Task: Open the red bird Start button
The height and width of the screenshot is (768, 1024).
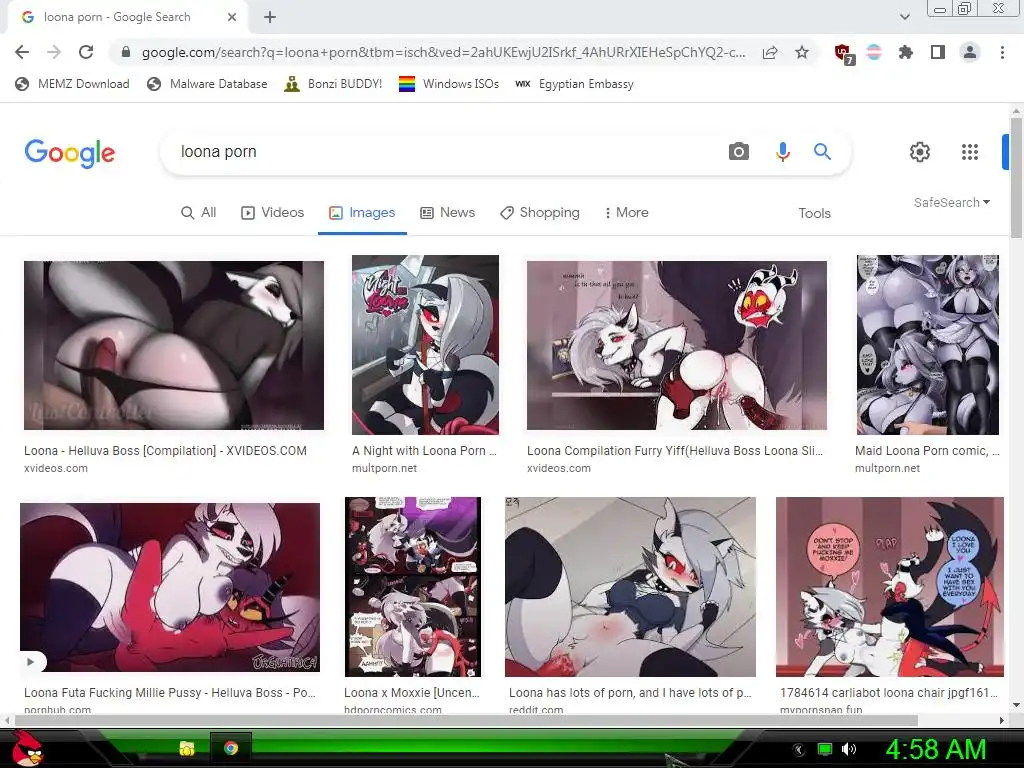Action: (x=27, y=748)
